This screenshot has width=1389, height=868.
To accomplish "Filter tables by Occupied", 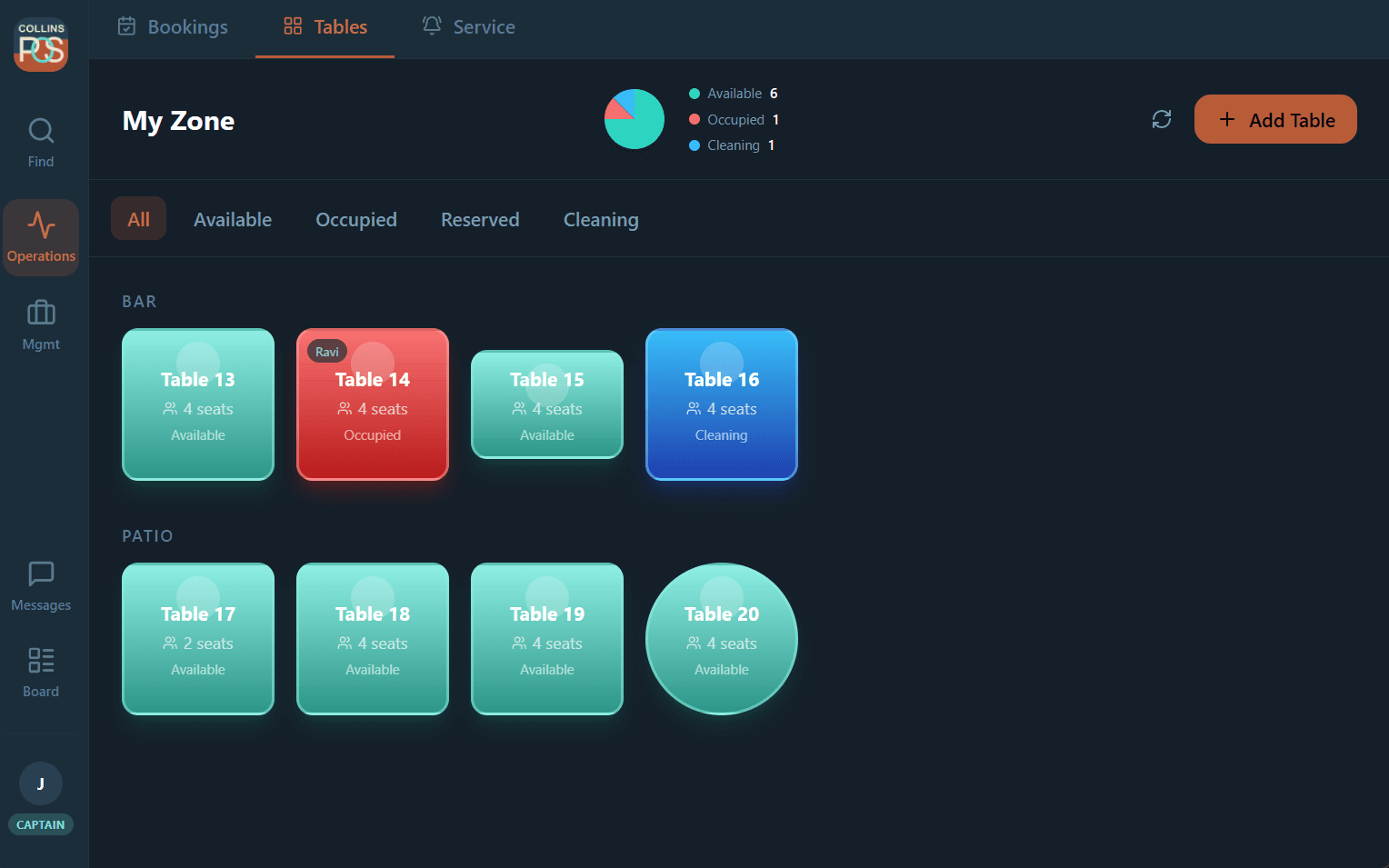I will click(x=356, y=219).
